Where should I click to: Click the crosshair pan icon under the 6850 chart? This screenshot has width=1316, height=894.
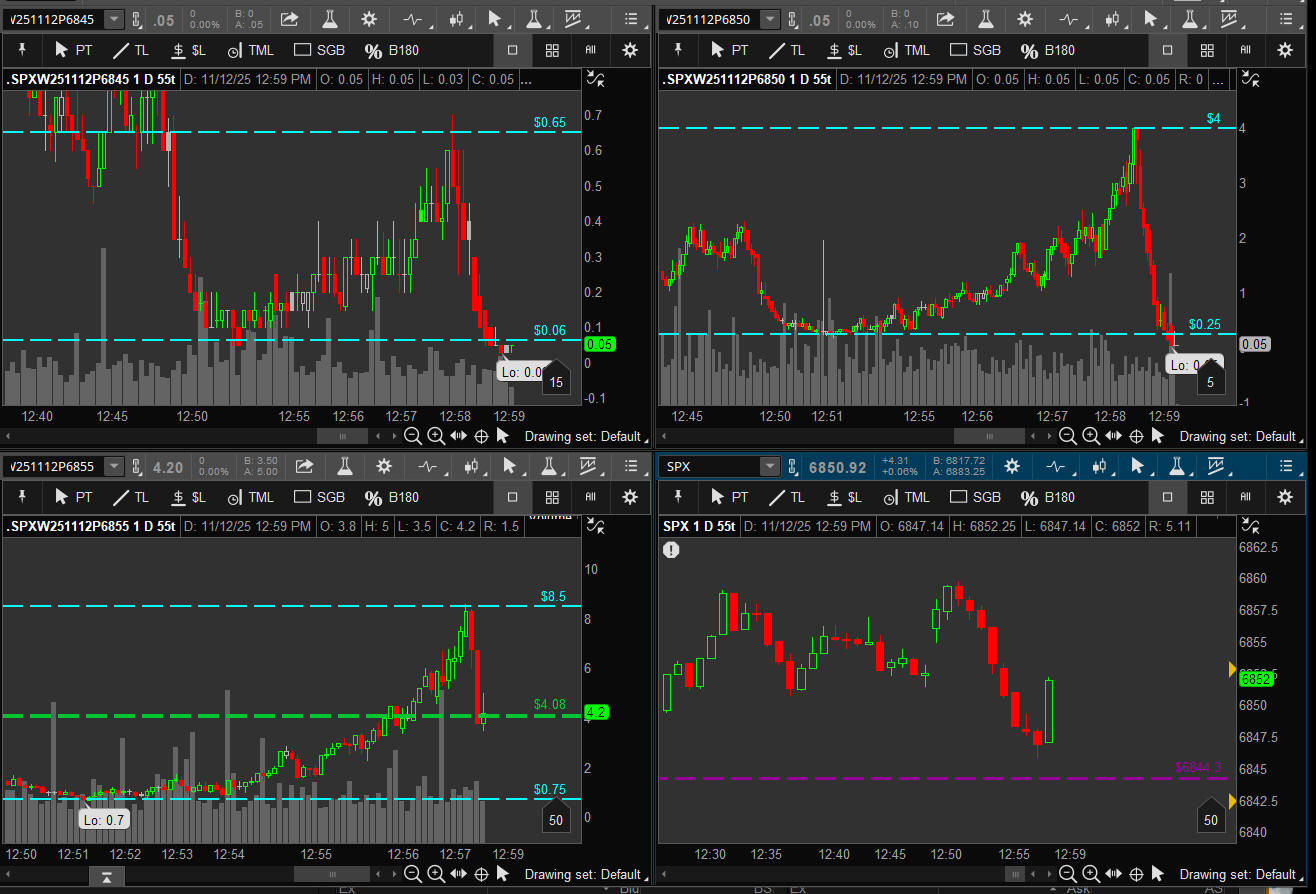pyautogui.click(x=1136, y=435)
